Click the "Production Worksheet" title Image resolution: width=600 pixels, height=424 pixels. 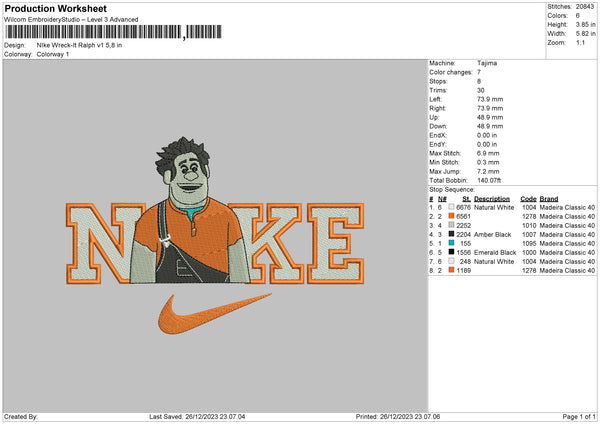[55, 8]
